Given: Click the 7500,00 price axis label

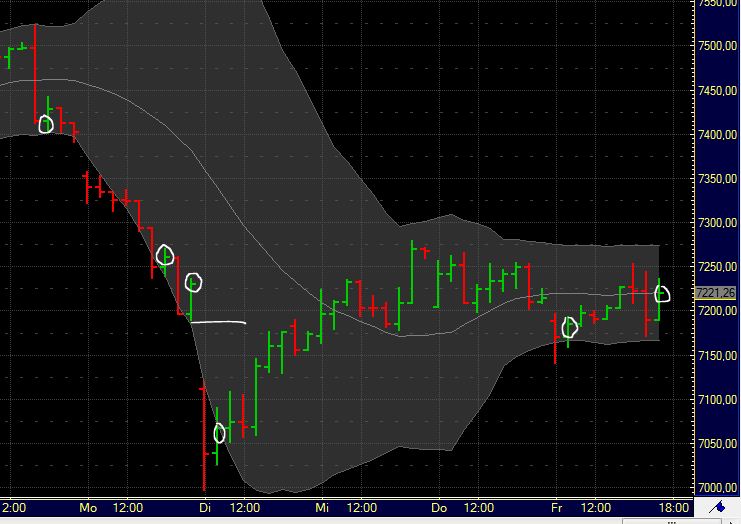Looking at the screenshot, I should pyautogui.click(x=717, y=46).
